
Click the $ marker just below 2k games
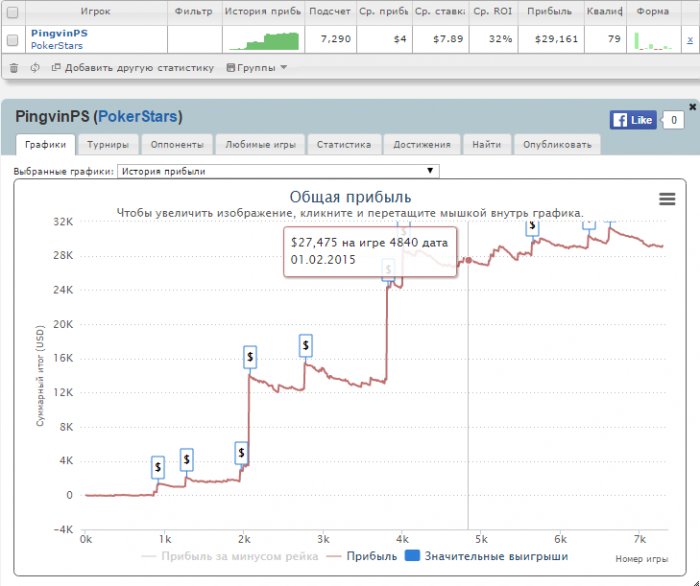[241, 453]
